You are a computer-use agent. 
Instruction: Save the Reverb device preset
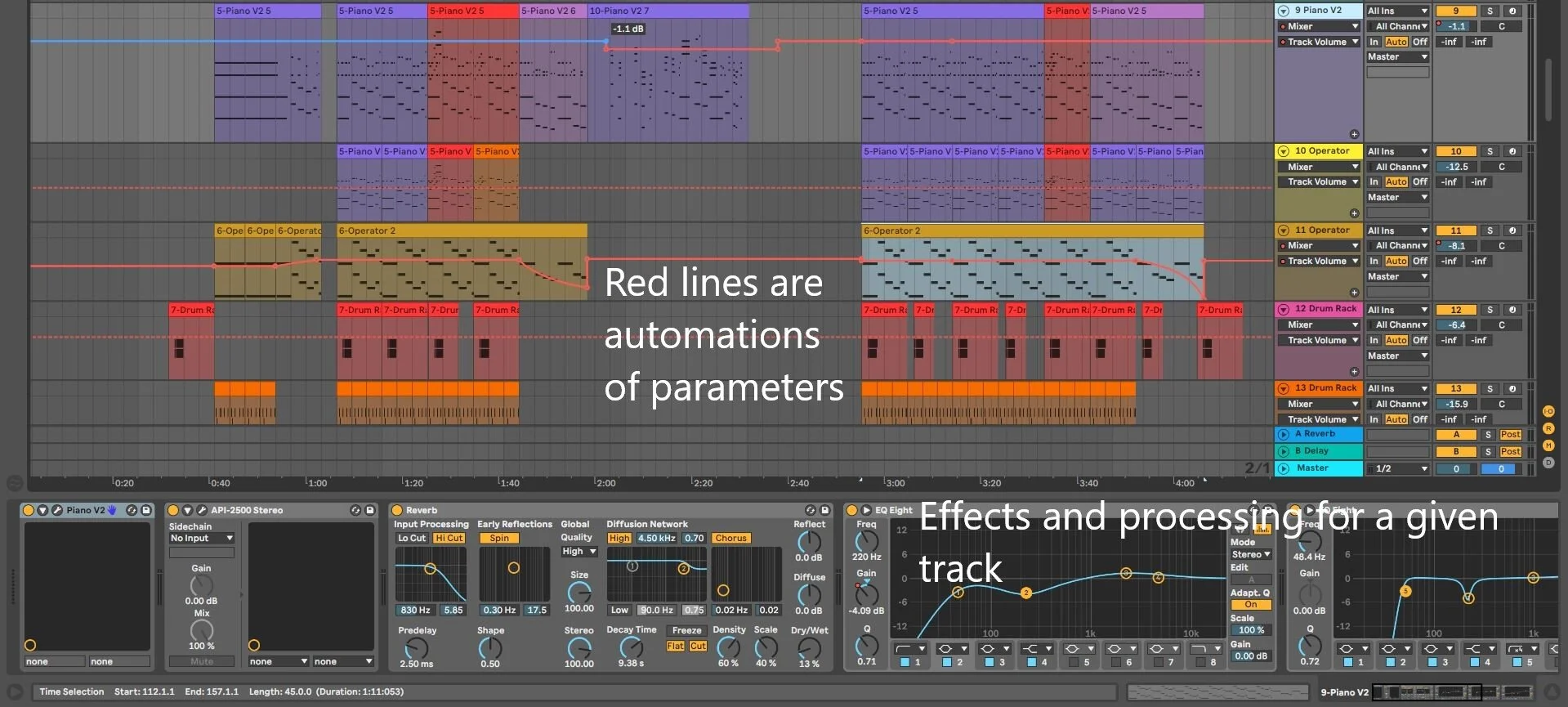825,510
